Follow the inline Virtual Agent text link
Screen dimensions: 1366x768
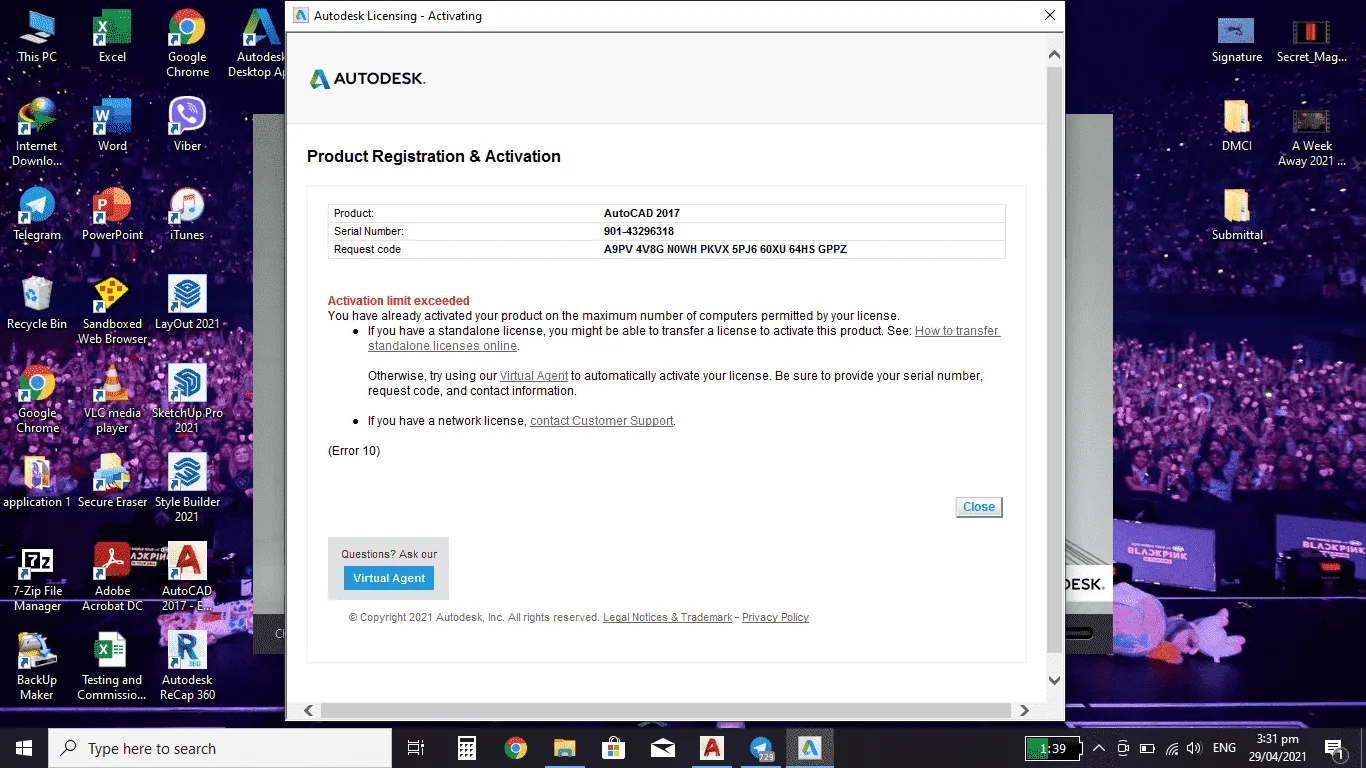pos(534,376)
